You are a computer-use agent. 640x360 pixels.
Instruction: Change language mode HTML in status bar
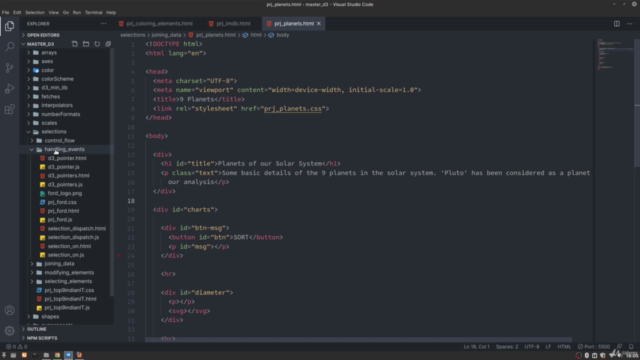pyautogui.click(x=564, y=347)
